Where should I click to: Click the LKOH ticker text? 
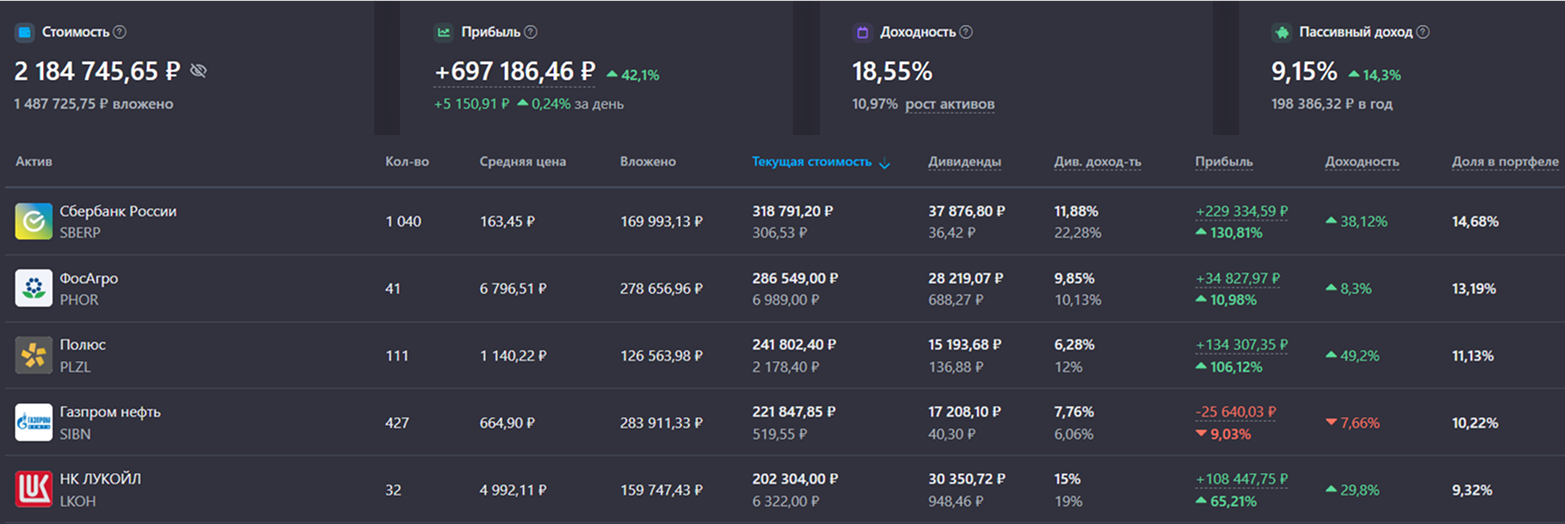pos(78,501)
